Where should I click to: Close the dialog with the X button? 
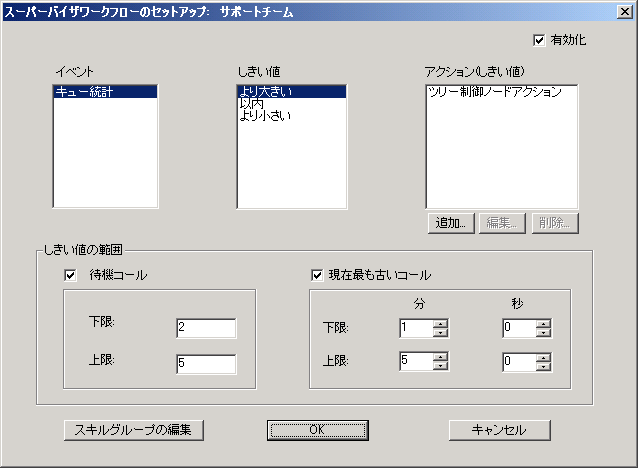(x=625, y=12)
